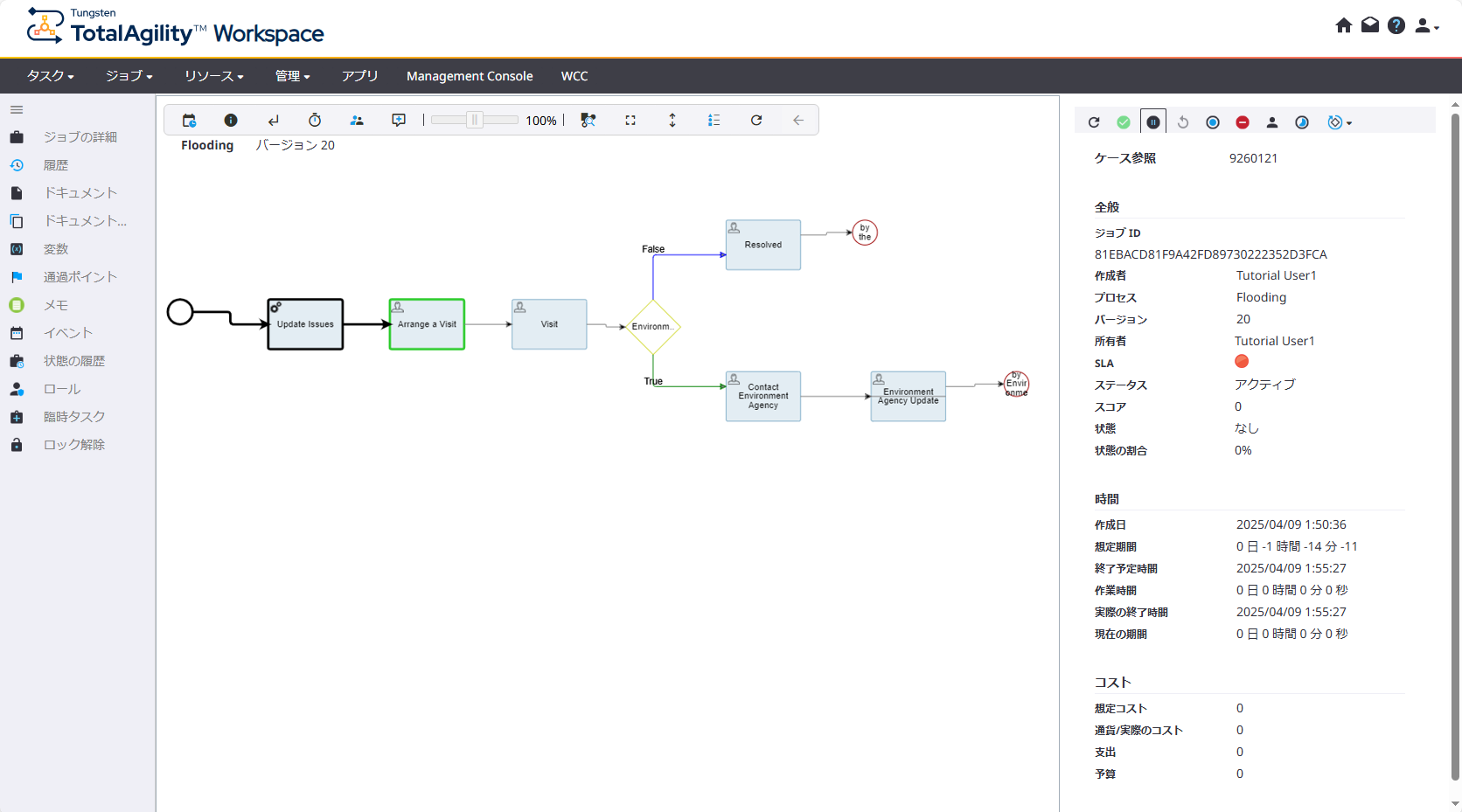Click the fit-to-screen fullscreen icon
Screen dimensions: 1462x812
click(x=630, y=121)
